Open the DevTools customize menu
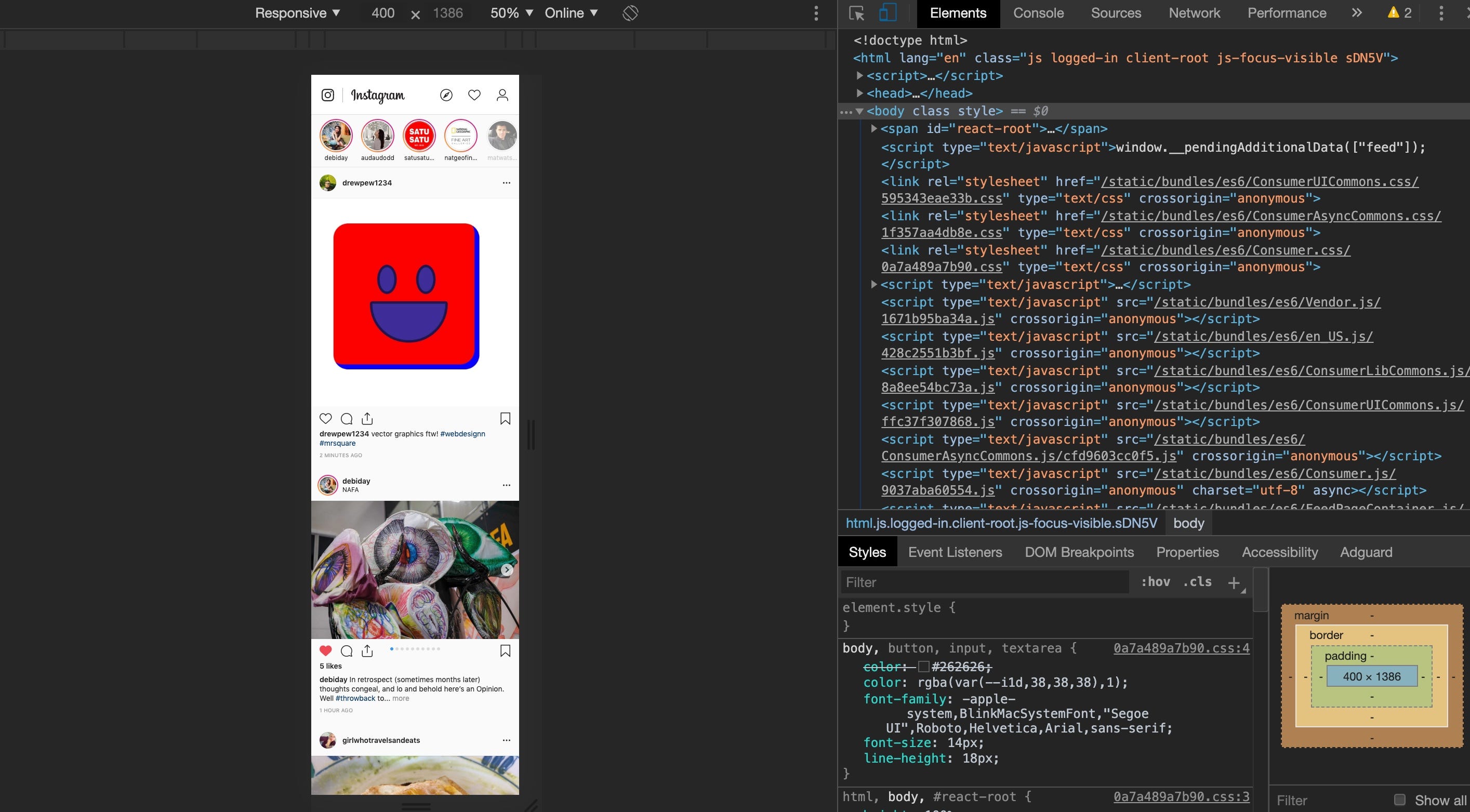 1441,13
